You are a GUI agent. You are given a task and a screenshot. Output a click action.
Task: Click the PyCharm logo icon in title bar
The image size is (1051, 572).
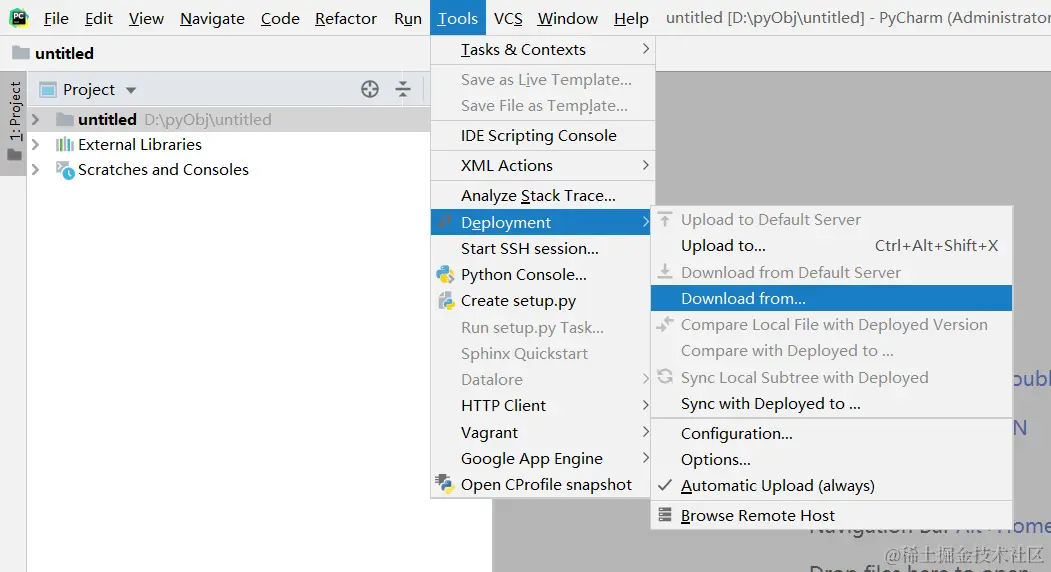(19, 18)
